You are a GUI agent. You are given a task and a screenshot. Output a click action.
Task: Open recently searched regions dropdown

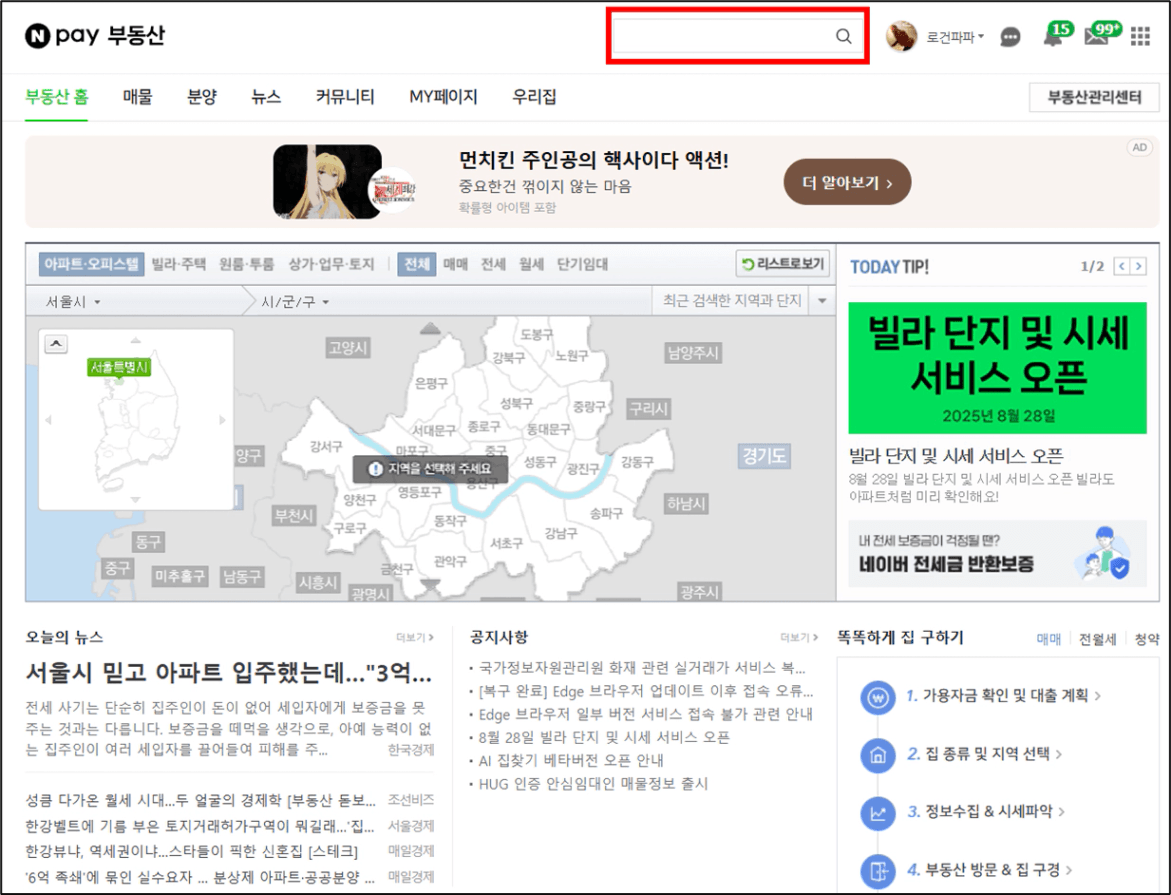[822, 301]
